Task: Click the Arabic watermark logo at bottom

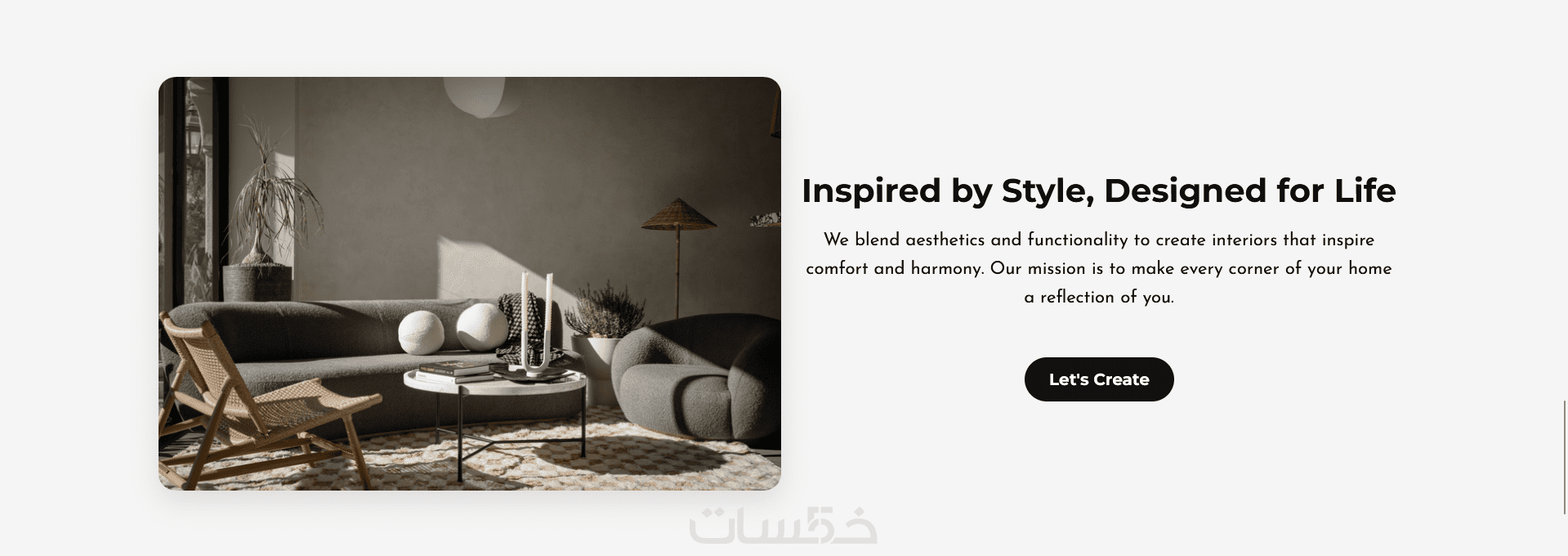Action: pos(783,526)
